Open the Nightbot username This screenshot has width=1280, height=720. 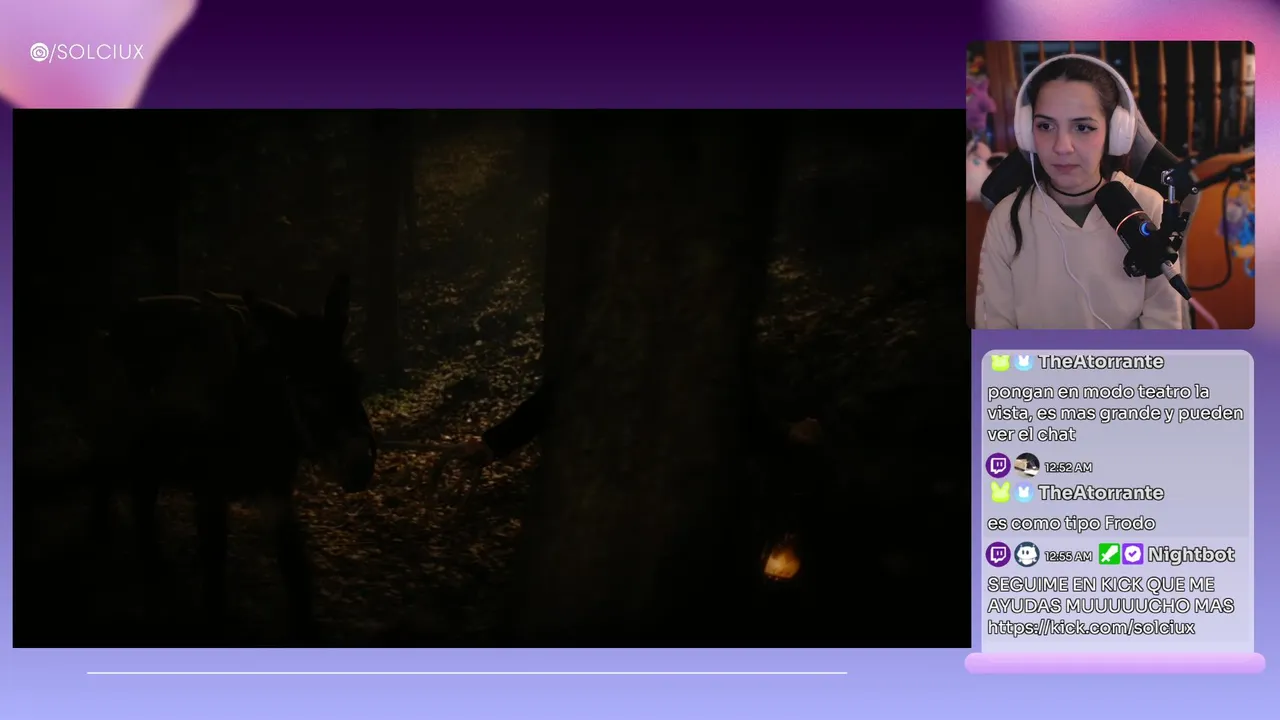point(1191,554)
